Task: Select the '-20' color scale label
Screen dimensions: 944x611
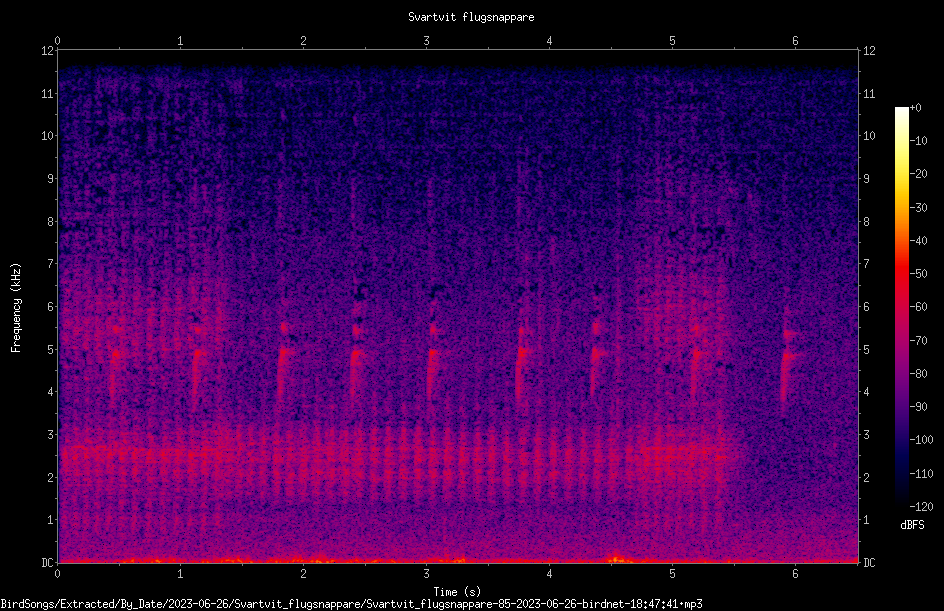Action: click(x=919, y=174)
